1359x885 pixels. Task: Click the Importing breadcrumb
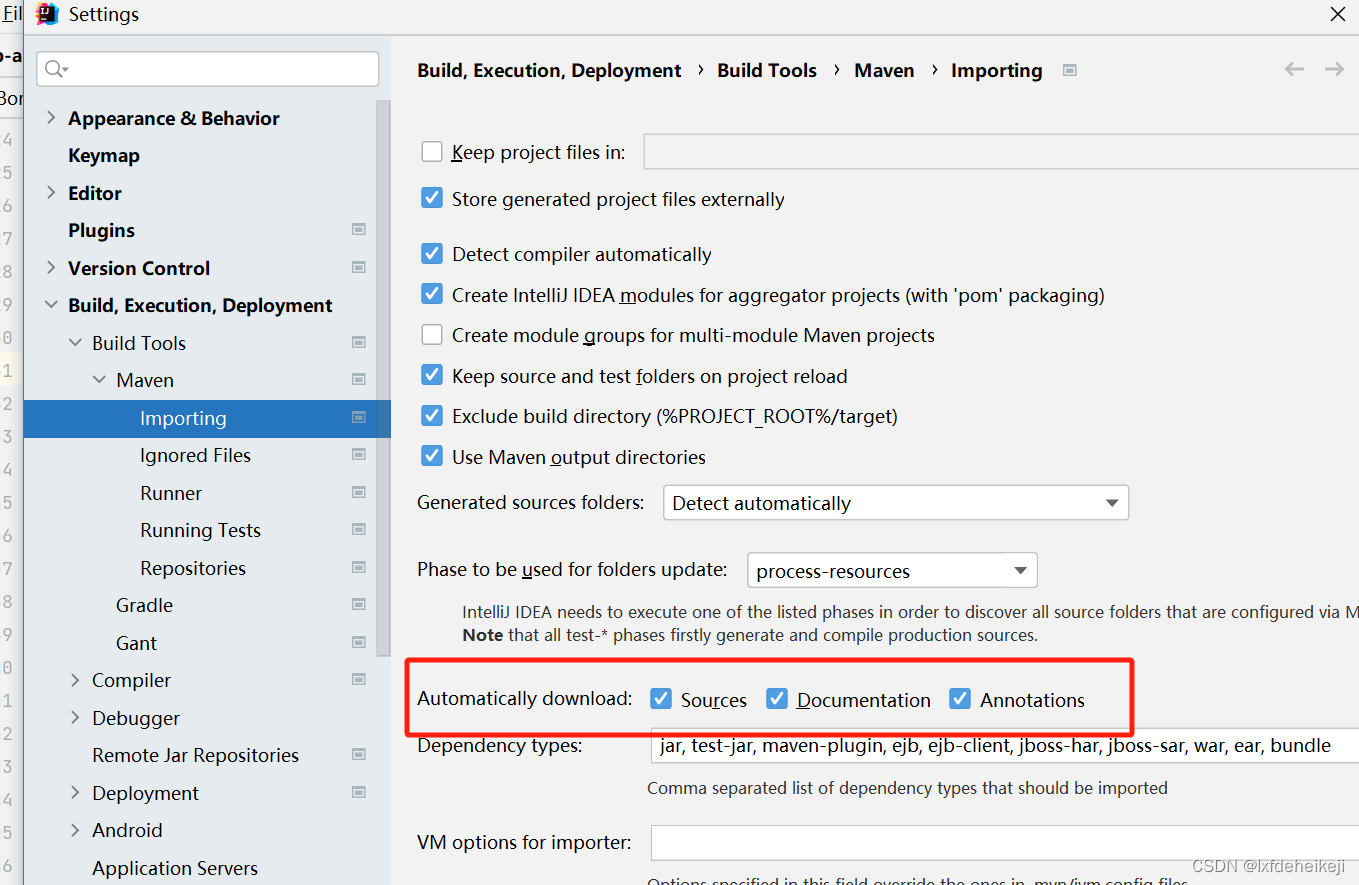996,70
